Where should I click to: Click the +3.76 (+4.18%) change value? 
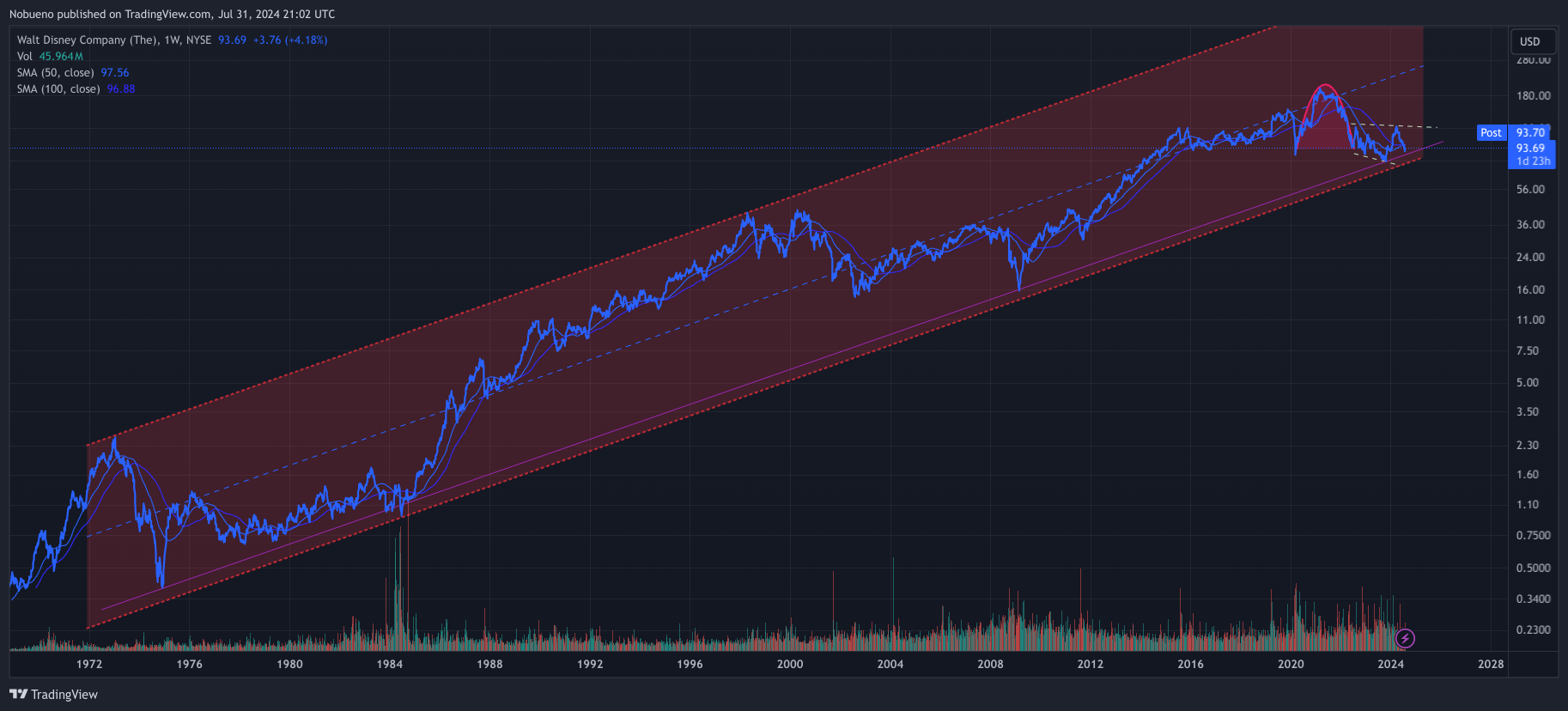pos(290,39)
